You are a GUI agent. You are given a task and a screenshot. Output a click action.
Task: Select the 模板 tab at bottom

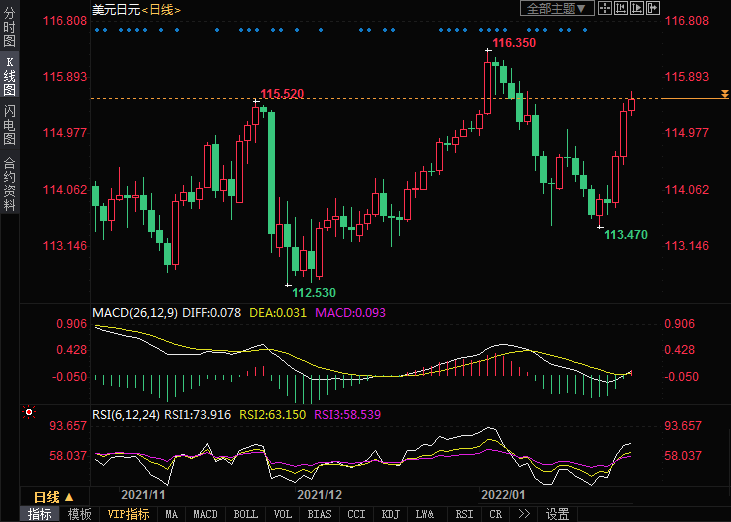click(79, 514)
